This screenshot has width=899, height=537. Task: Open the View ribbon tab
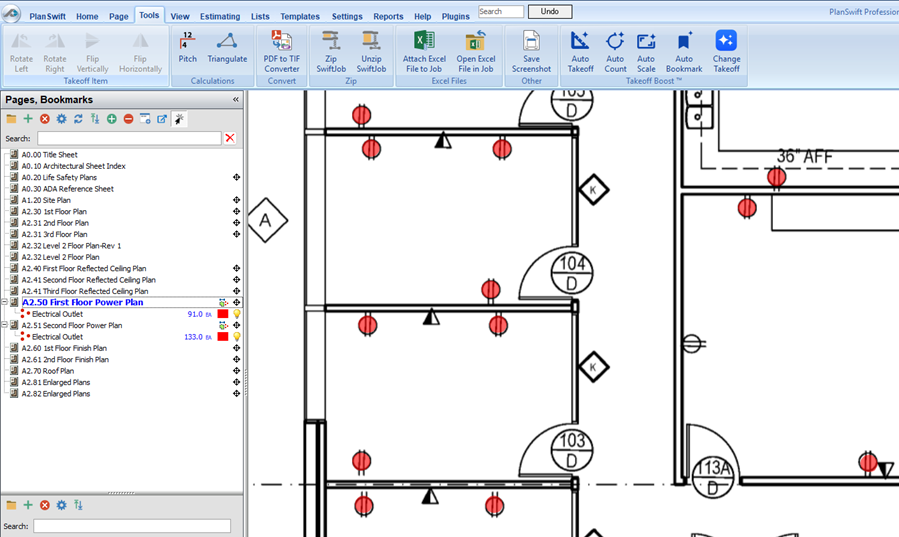(x=180, y=16)
